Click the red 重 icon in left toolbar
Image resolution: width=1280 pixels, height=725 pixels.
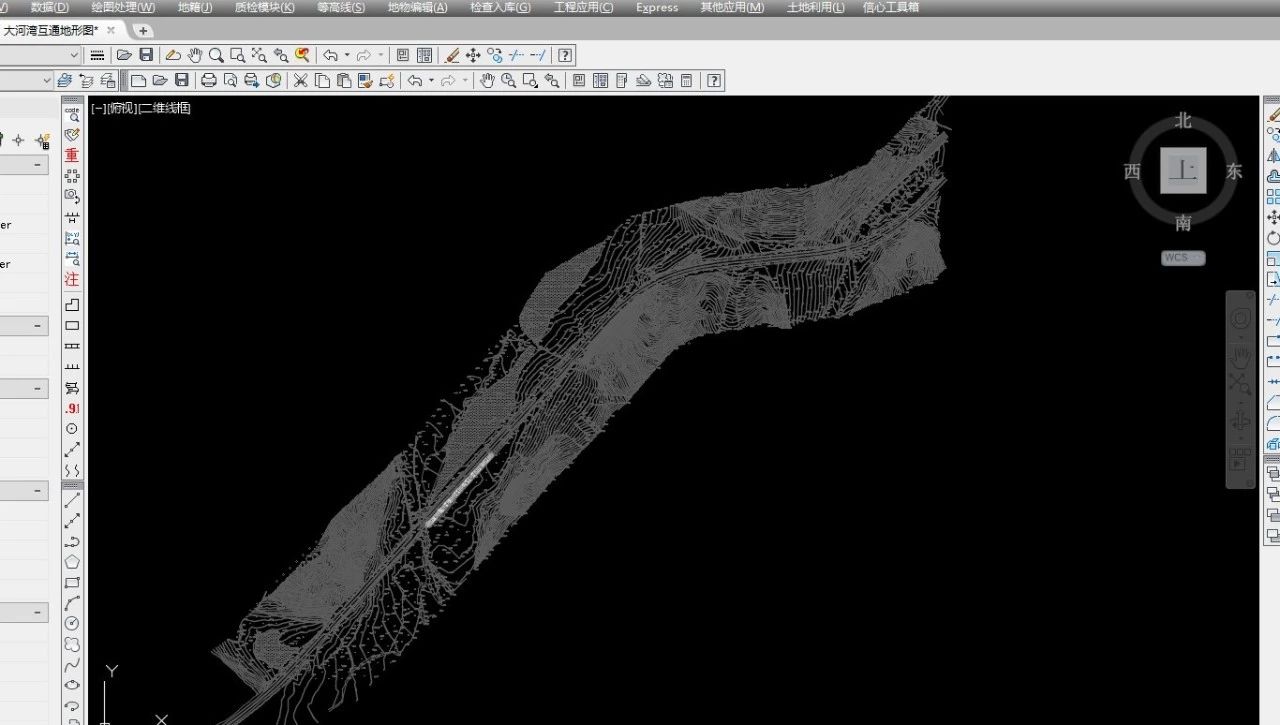[x=72, y=155]
